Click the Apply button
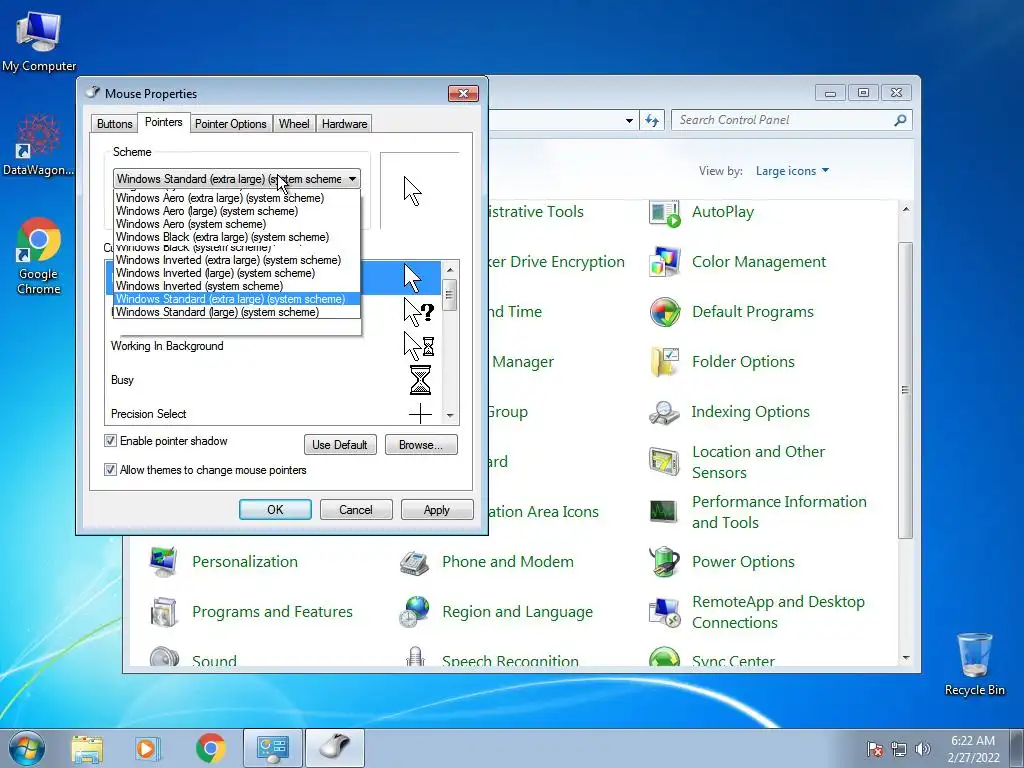Viewport: 1024px width, 768px height. [x=437, y=509]
